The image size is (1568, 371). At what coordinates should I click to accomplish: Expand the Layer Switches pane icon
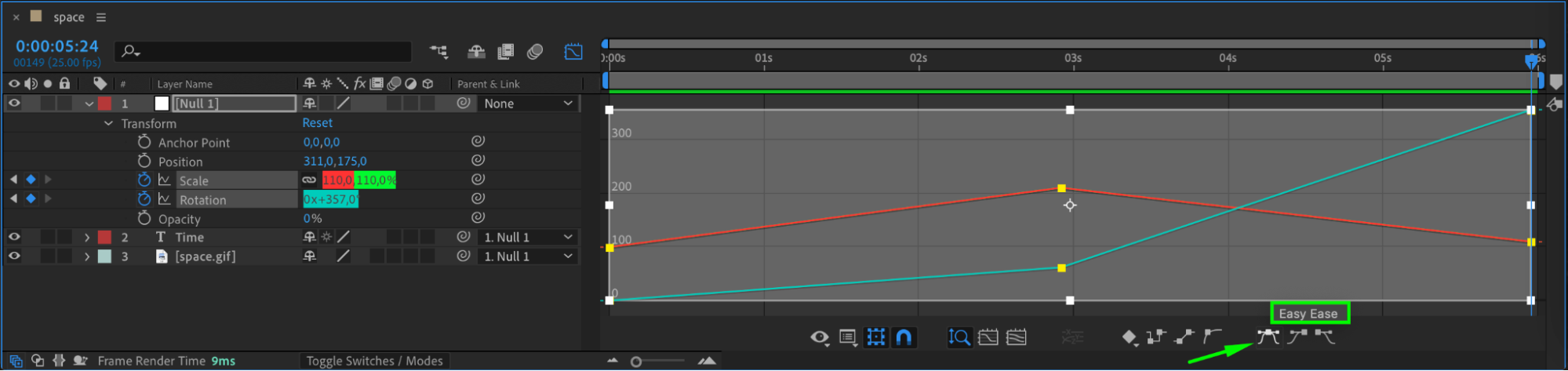(16, 361)
